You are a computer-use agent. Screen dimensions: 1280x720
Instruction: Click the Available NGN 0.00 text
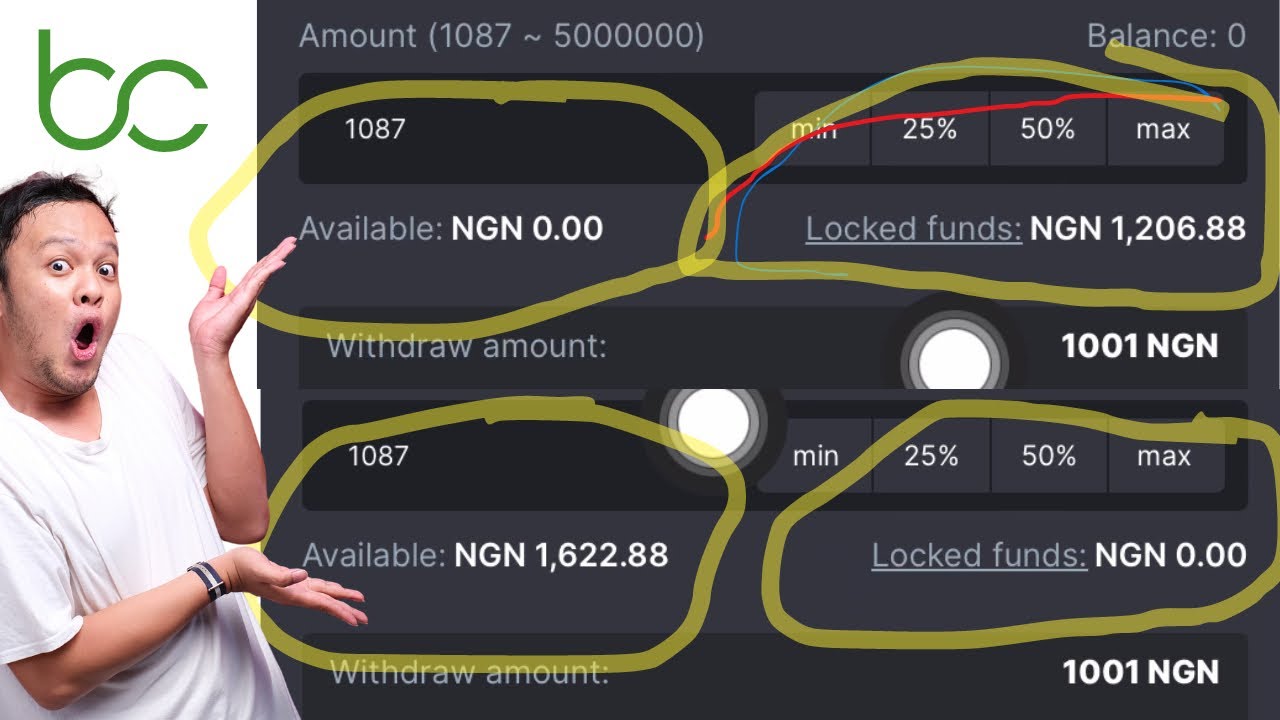(451, 229)
